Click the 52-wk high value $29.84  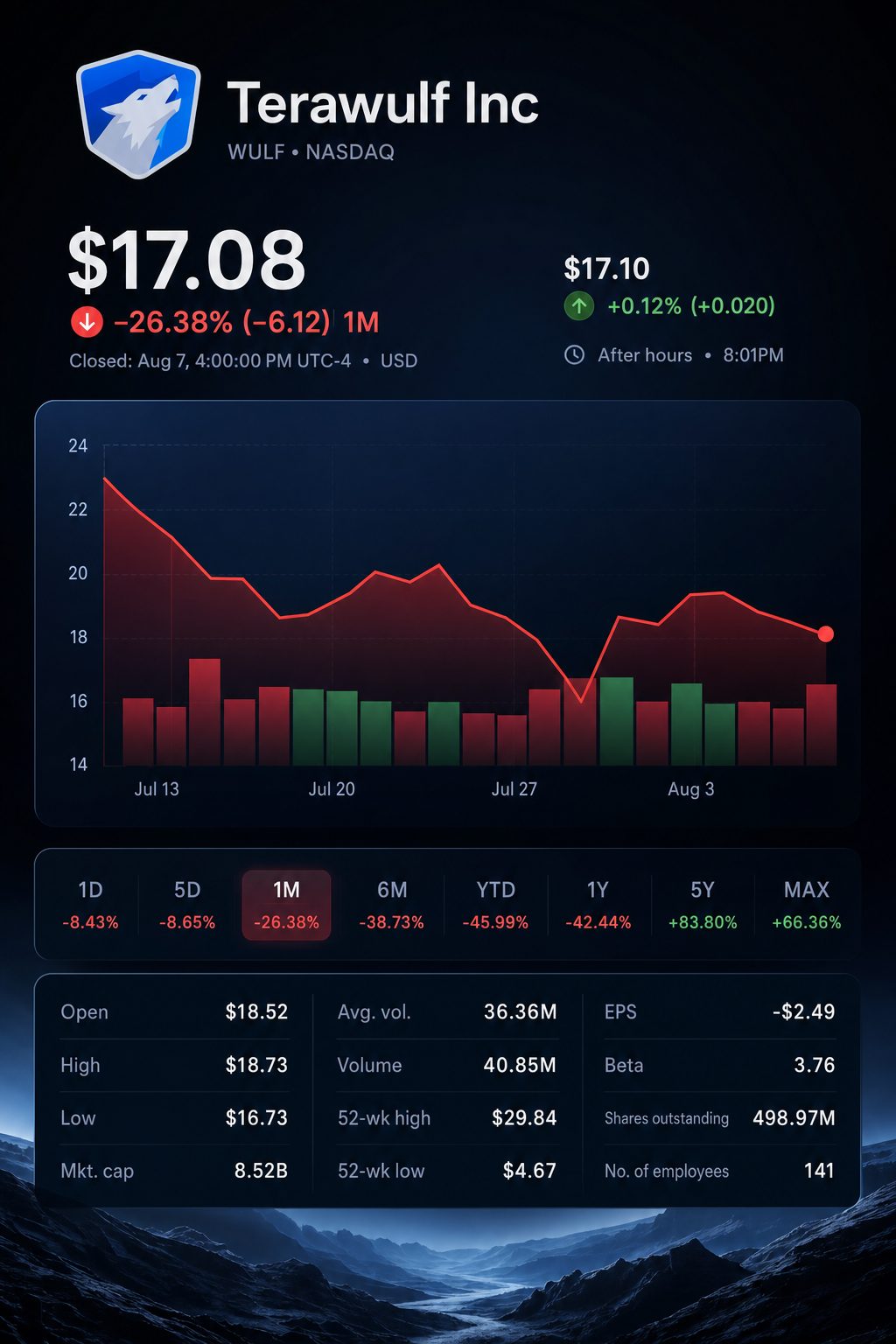click(x=524, y=1118)
